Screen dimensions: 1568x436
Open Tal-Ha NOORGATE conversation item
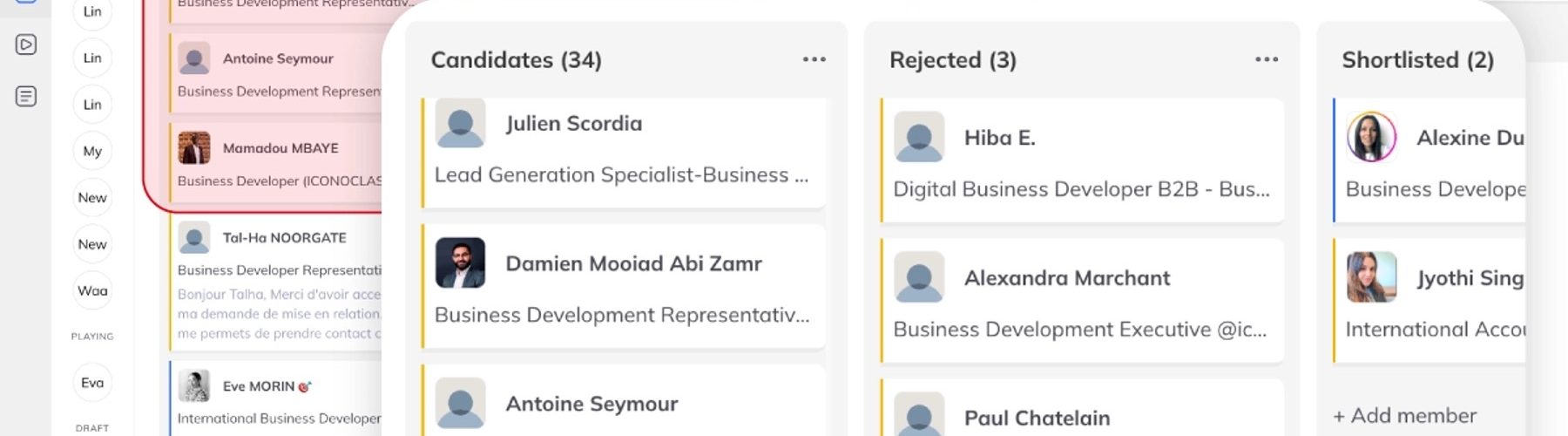(x=275, y=283)
